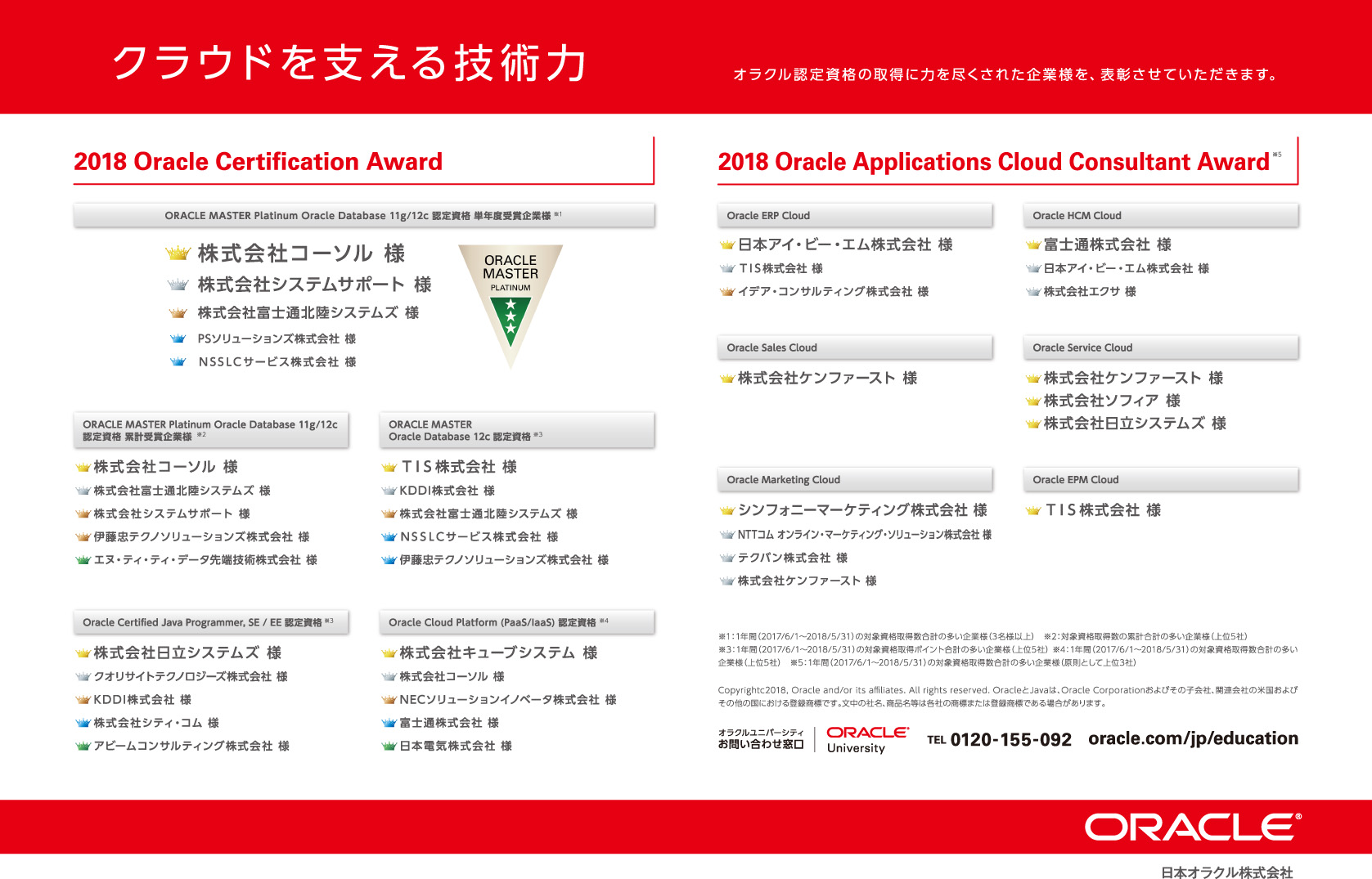Open the oracle.com/jp/education link
Image resolution: width=1372 pixels, height=879 pixels.
[x=1193, y=738]
